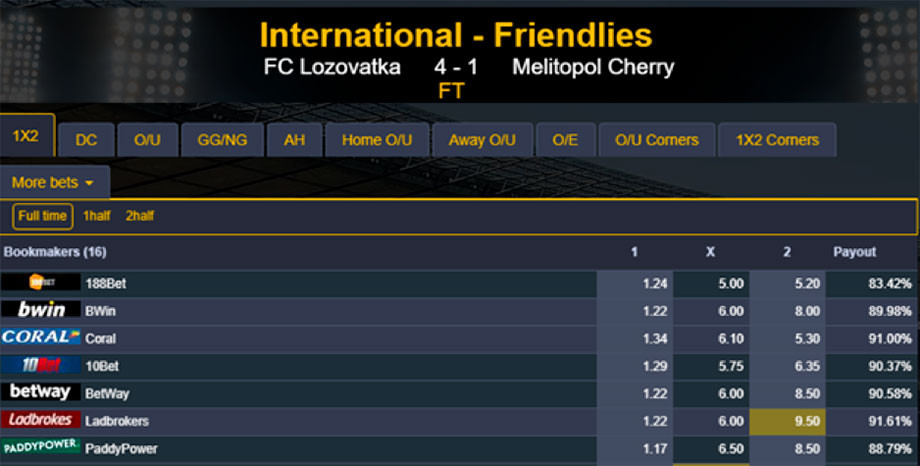Click the 188Bet bookmaker logo
The image size is (920, 466).
[41, 283]
